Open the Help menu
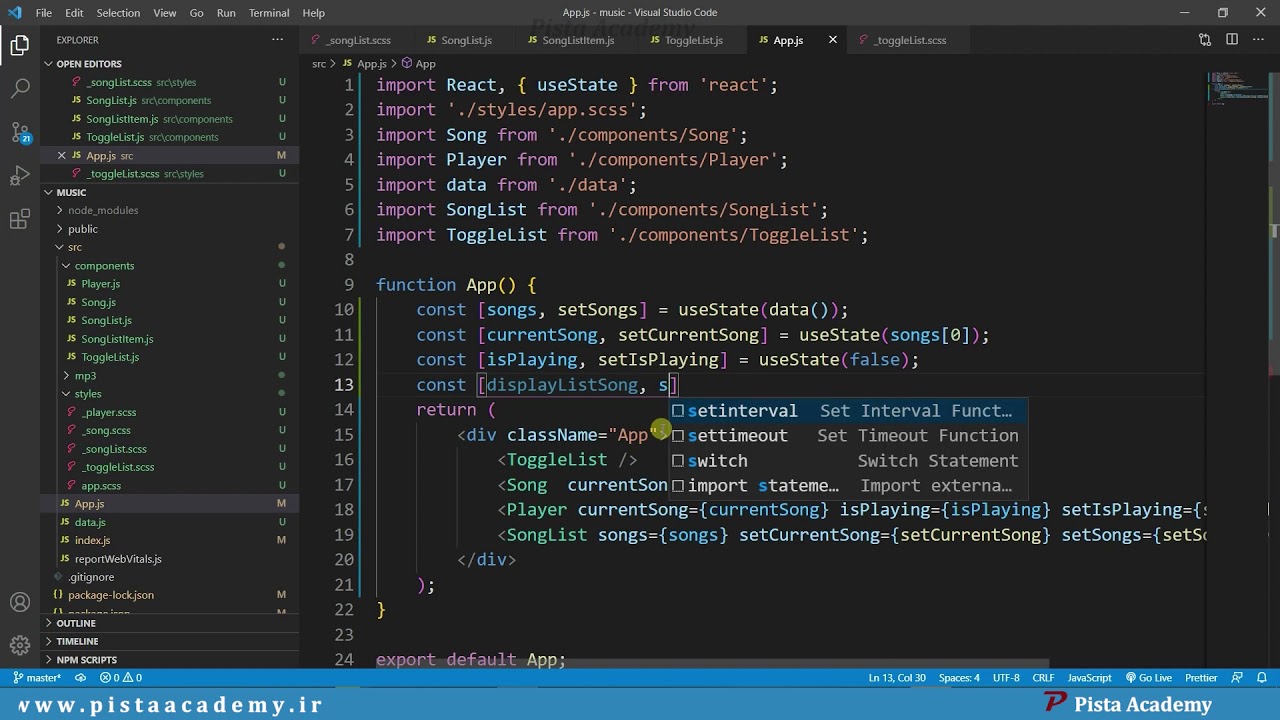This screenshot has height=720, width=1280. [x=314, y=13]
